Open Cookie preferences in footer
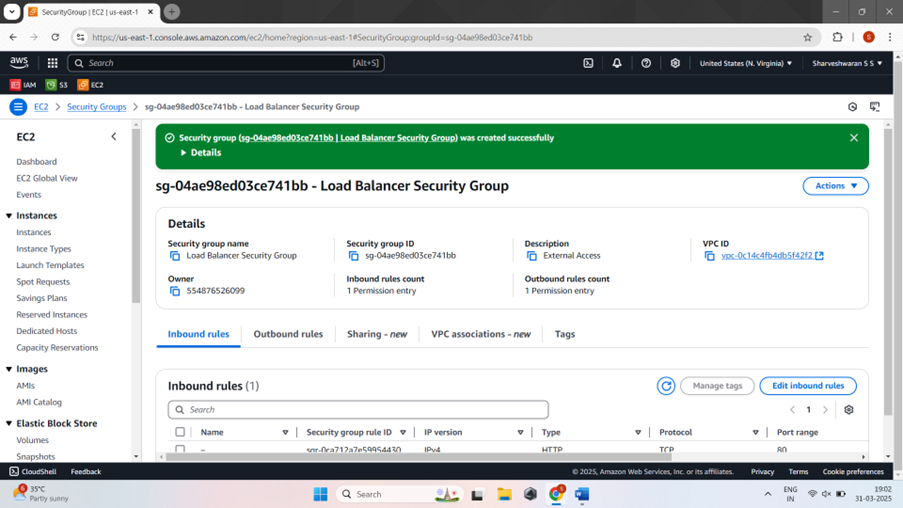The width and height of the screenshot is (903, 508). (853, 471)
